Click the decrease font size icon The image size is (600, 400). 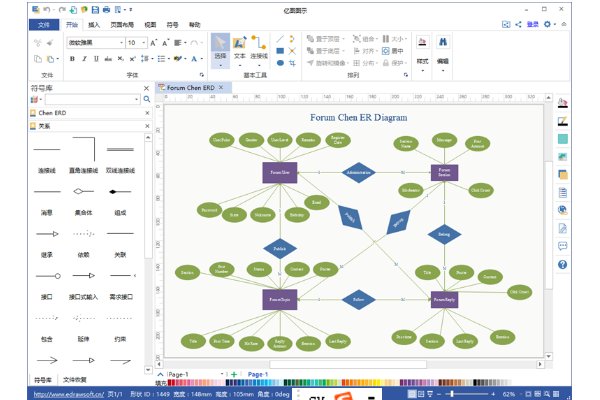(165, 42)
